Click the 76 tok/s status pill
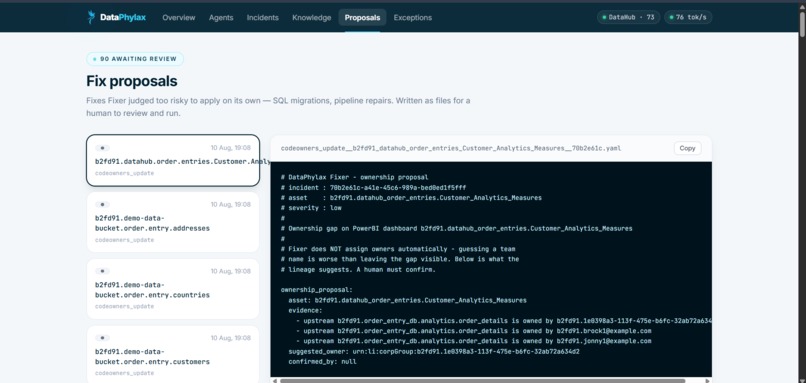Viewport: 806px width, 383px height. 688,17
